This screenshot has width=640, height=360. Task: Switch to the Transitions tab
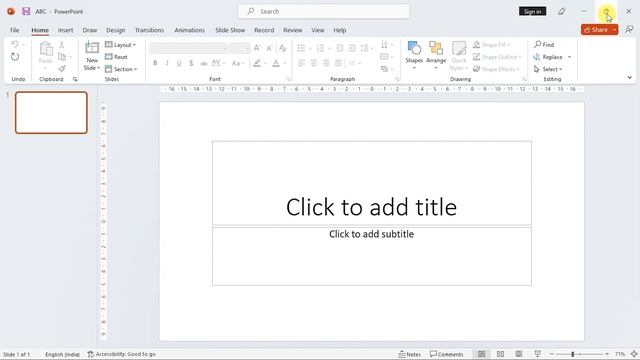149,30
